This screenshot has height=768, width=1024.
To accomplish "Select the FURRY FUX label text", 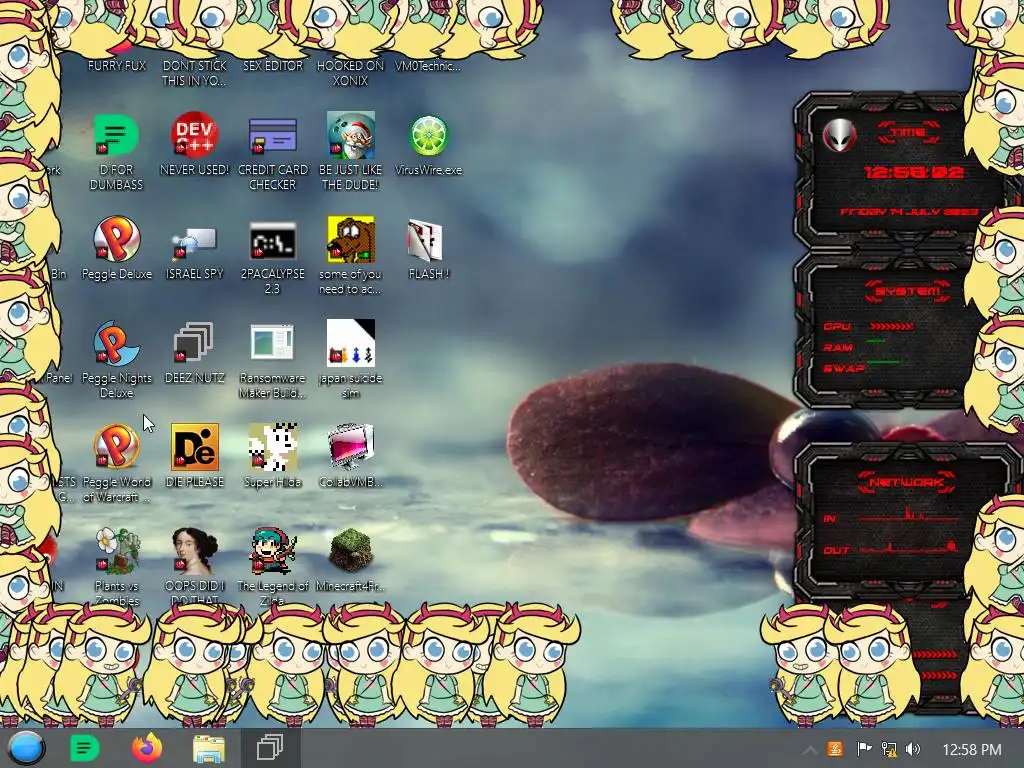I will click(117, 65).
